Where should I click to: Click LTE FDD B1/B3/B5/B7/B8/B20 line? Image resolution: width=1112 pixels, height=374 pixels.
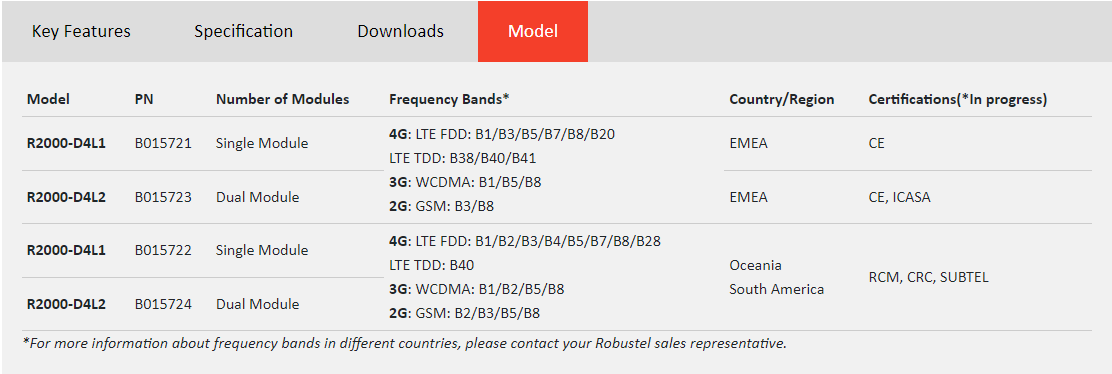(x=502, y=134)
